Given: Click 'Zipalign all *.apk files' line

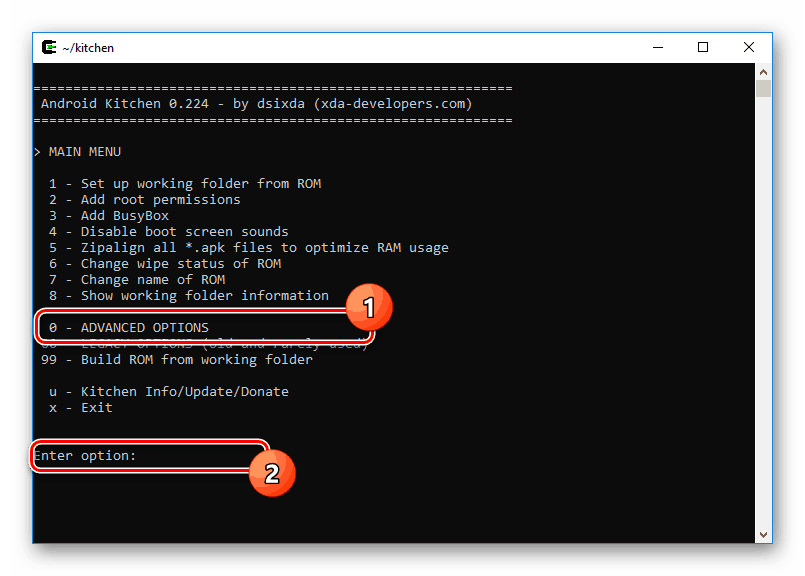Looking at the screenshot, I should [x=248, y=247].
